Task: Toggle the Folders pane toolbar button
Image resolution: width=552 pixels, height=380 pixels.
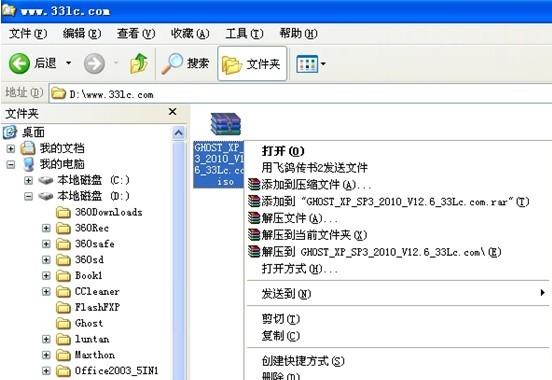Action: (x=252, y=64)
